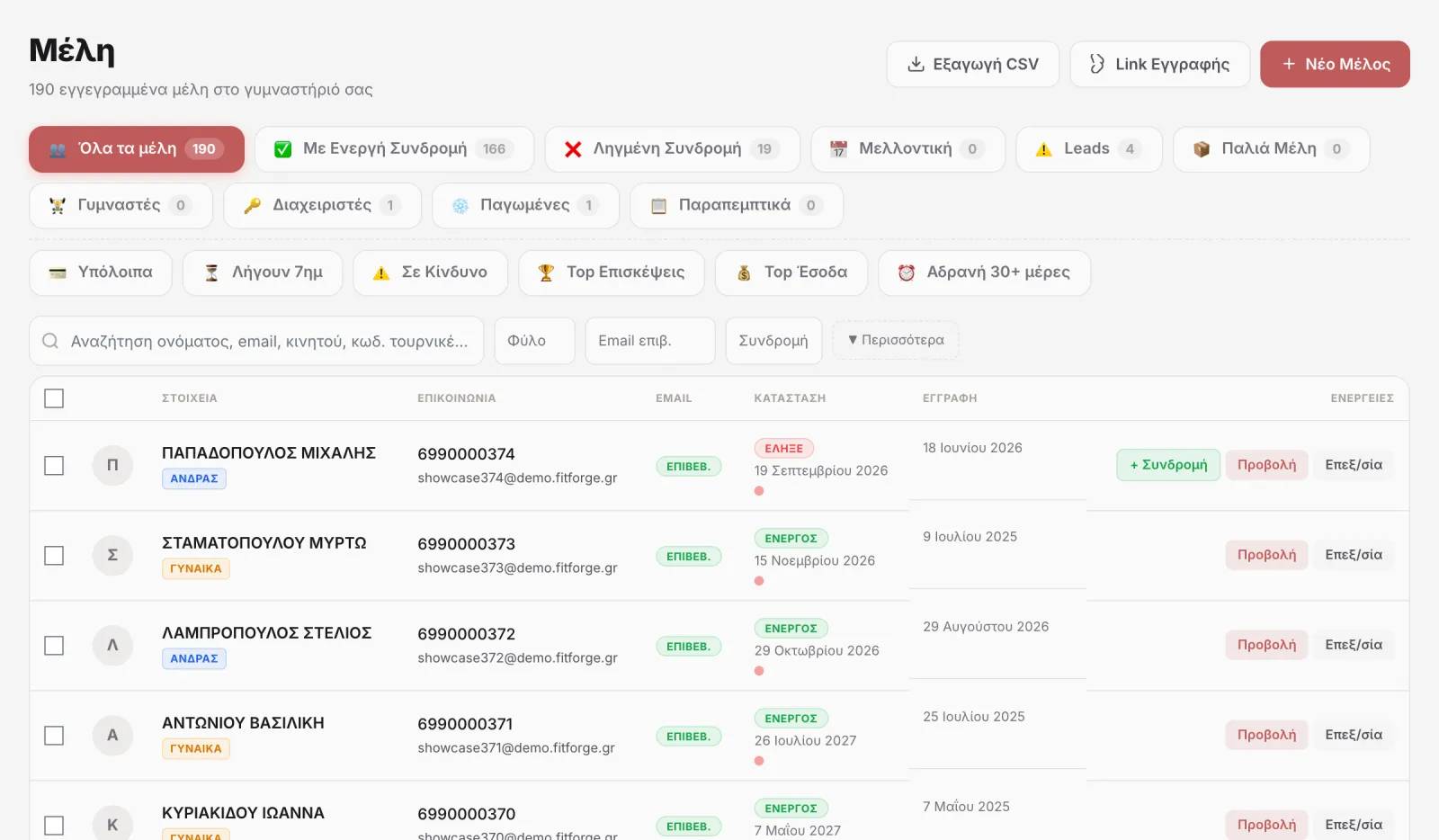Click the download icon in Εξαγωγή CSV
This screenshot has width=1439, height=840.
pyautogui.click(x=916, y=64)
